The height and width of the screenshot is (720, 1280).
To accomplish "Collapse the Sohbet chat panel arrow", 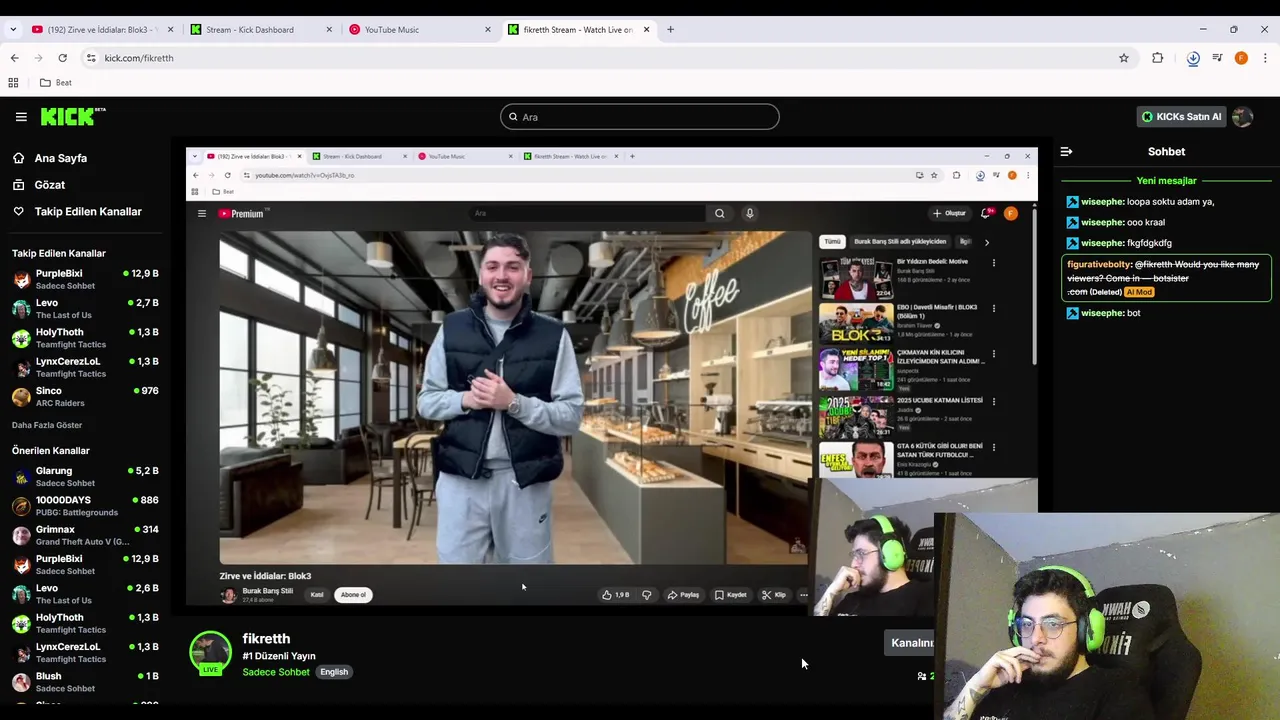I will coord(1066,152).
